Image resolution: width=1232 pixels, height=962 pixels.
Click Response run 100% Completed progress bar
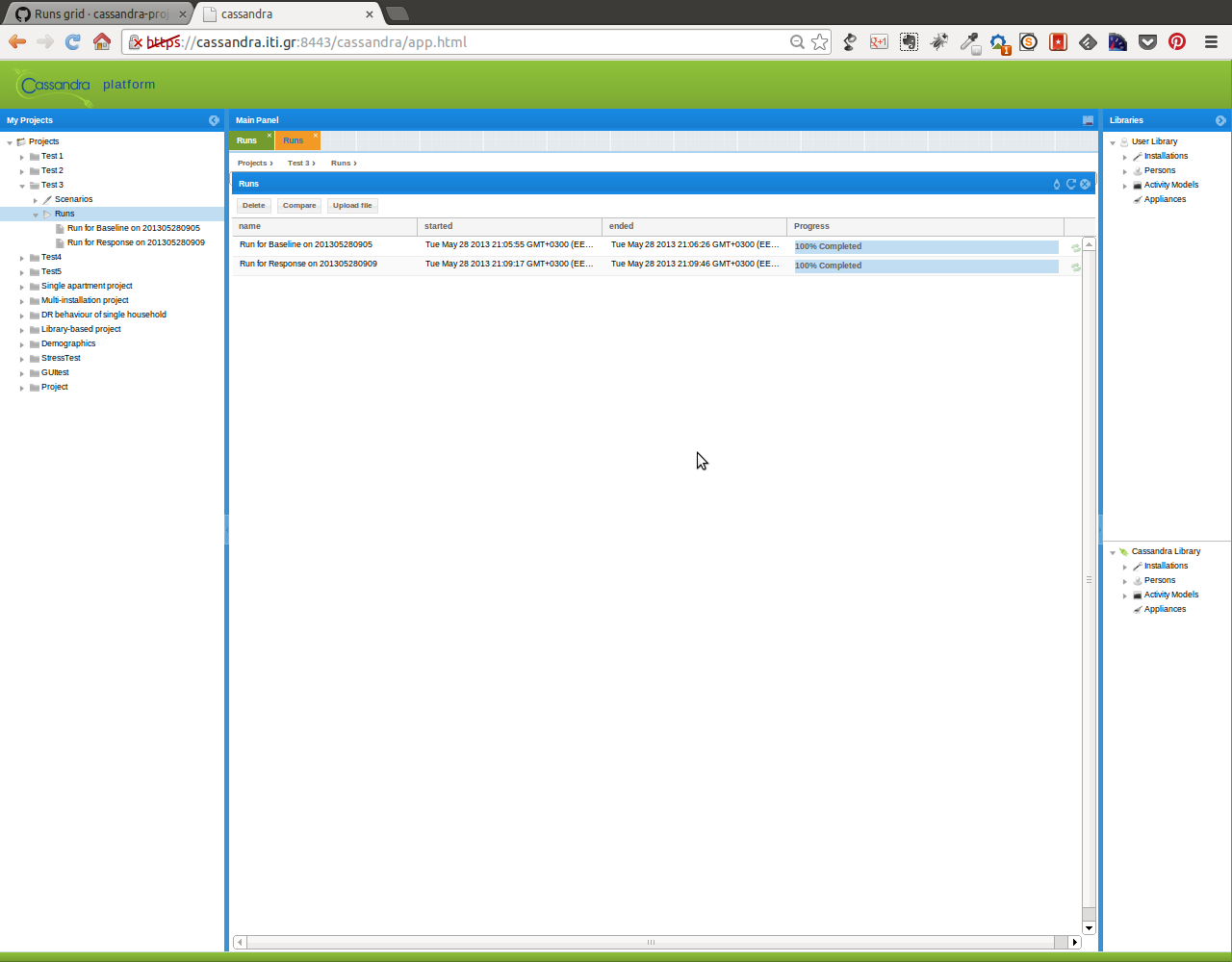coord(926,266)
